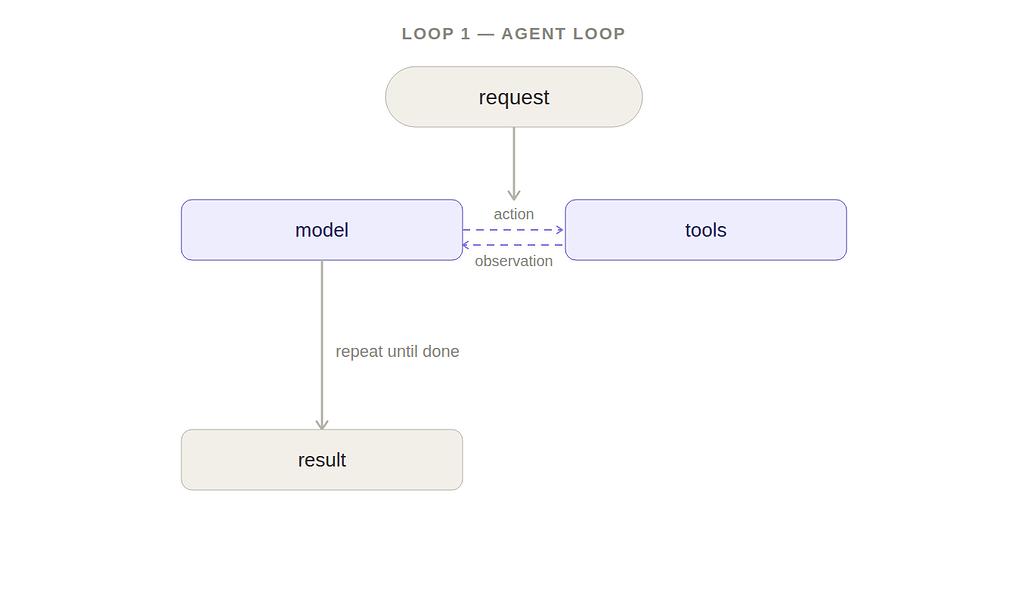Click the downward arrowhead below the request line
1028x610 pixels.
514,195
